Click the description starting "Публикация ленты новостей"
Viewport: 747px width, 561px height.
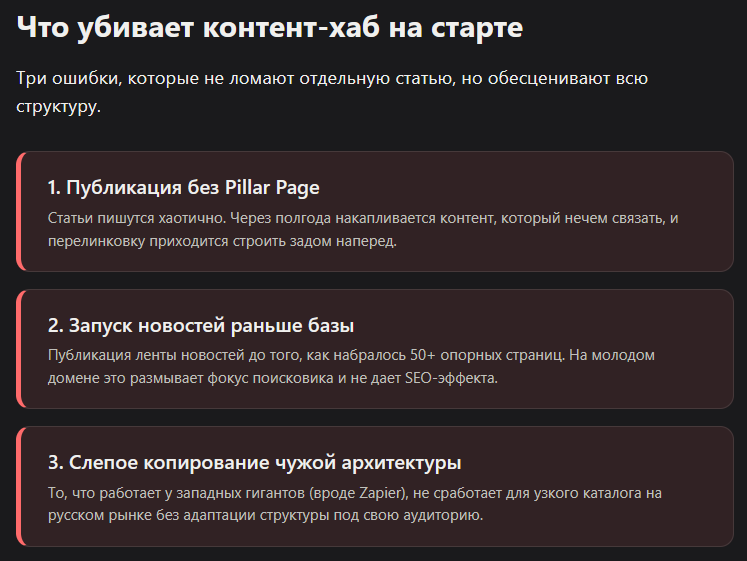(351, 366)
